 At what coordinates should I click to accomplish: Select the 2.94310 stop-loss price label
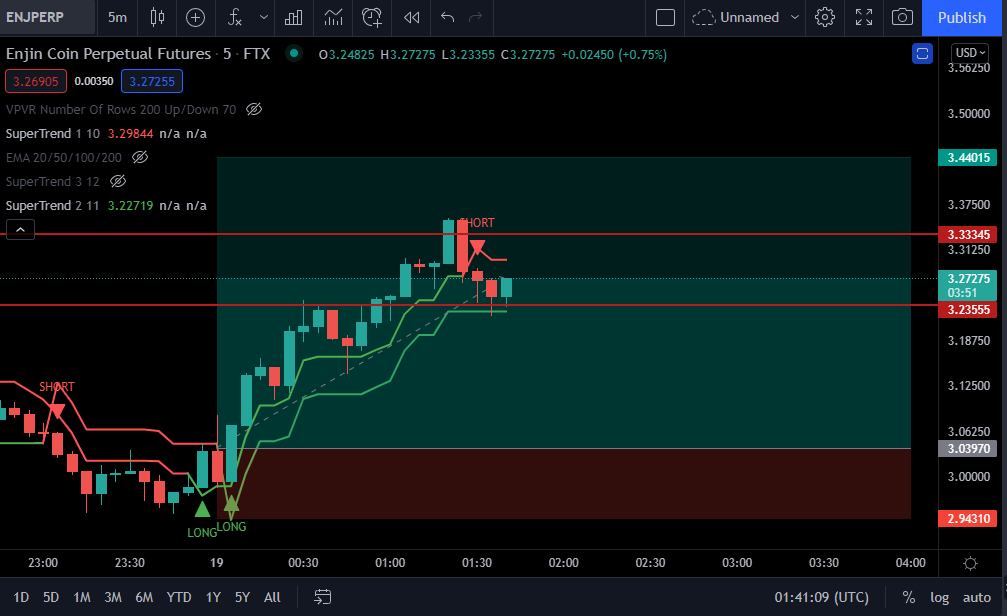pyautogui.click(x=968, y=518)
